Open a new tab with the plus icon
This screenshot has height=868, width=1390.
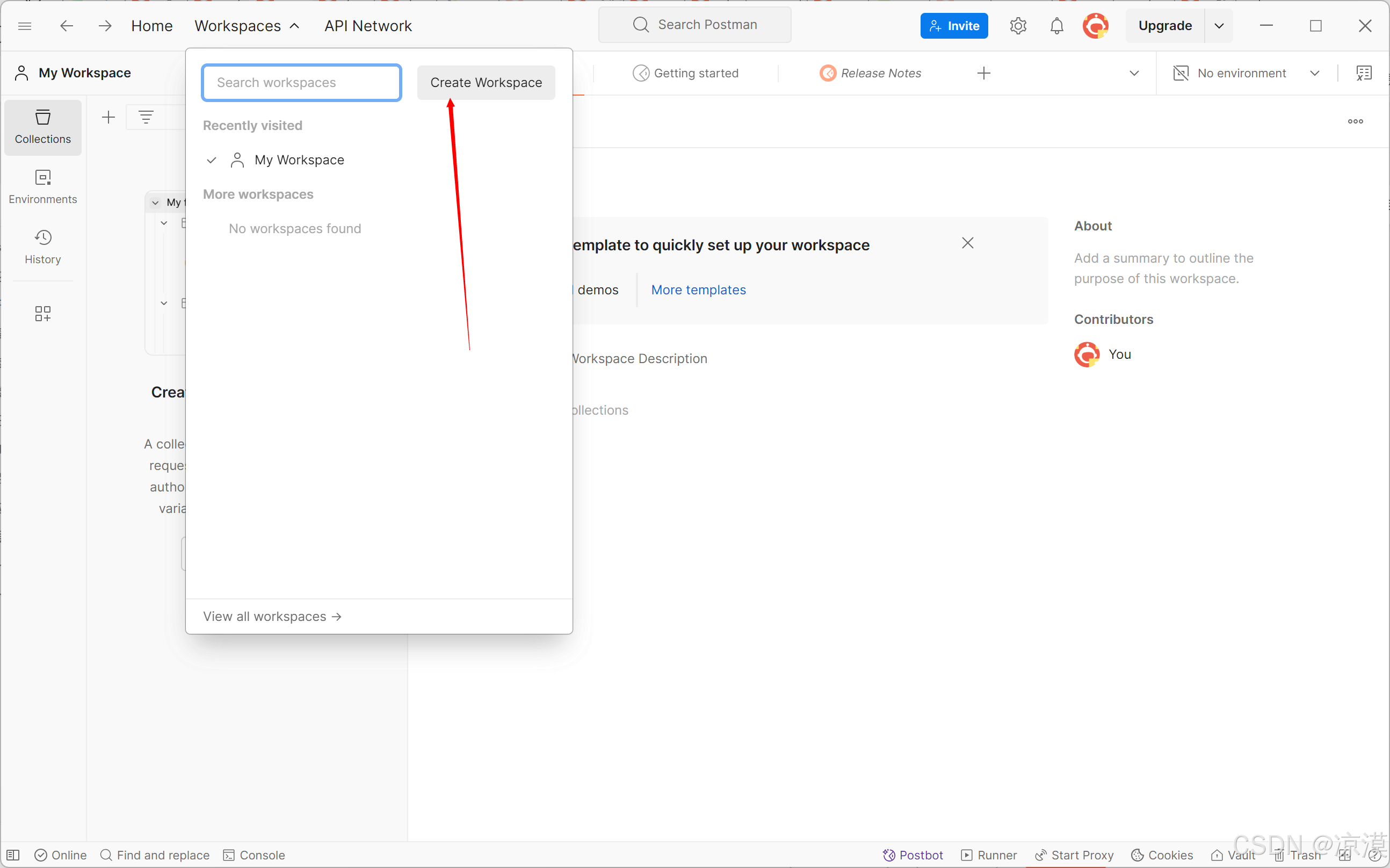pos(983,73)
